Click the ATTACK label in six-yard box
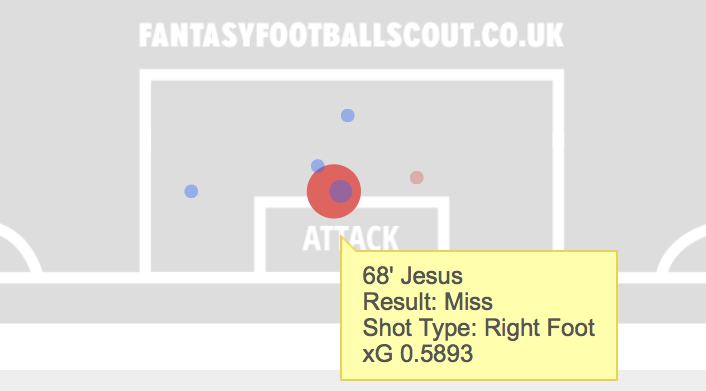 coord(351,238)
